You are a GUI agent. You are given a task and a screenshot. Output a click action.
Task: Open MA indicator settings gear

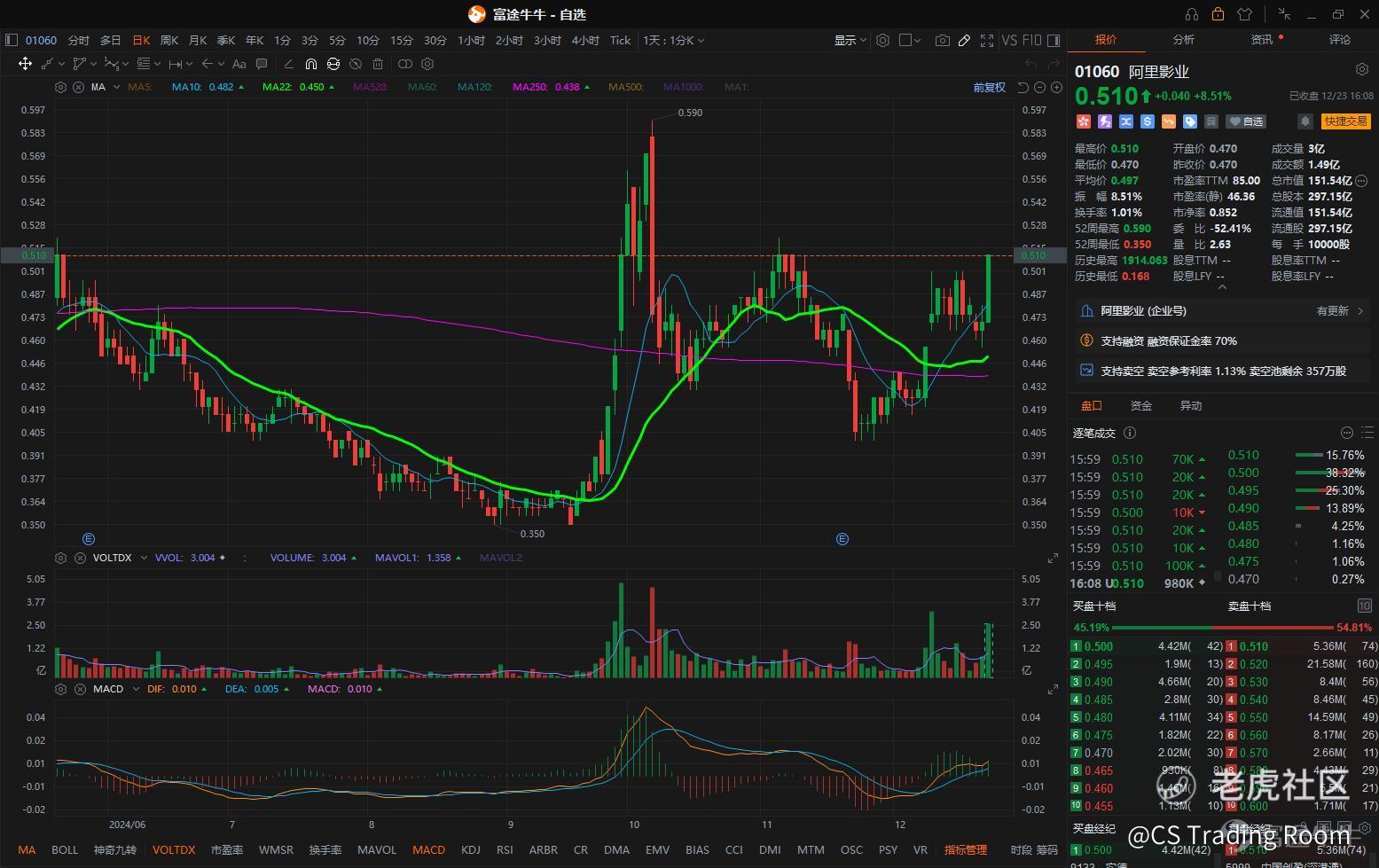coord(60,87)
